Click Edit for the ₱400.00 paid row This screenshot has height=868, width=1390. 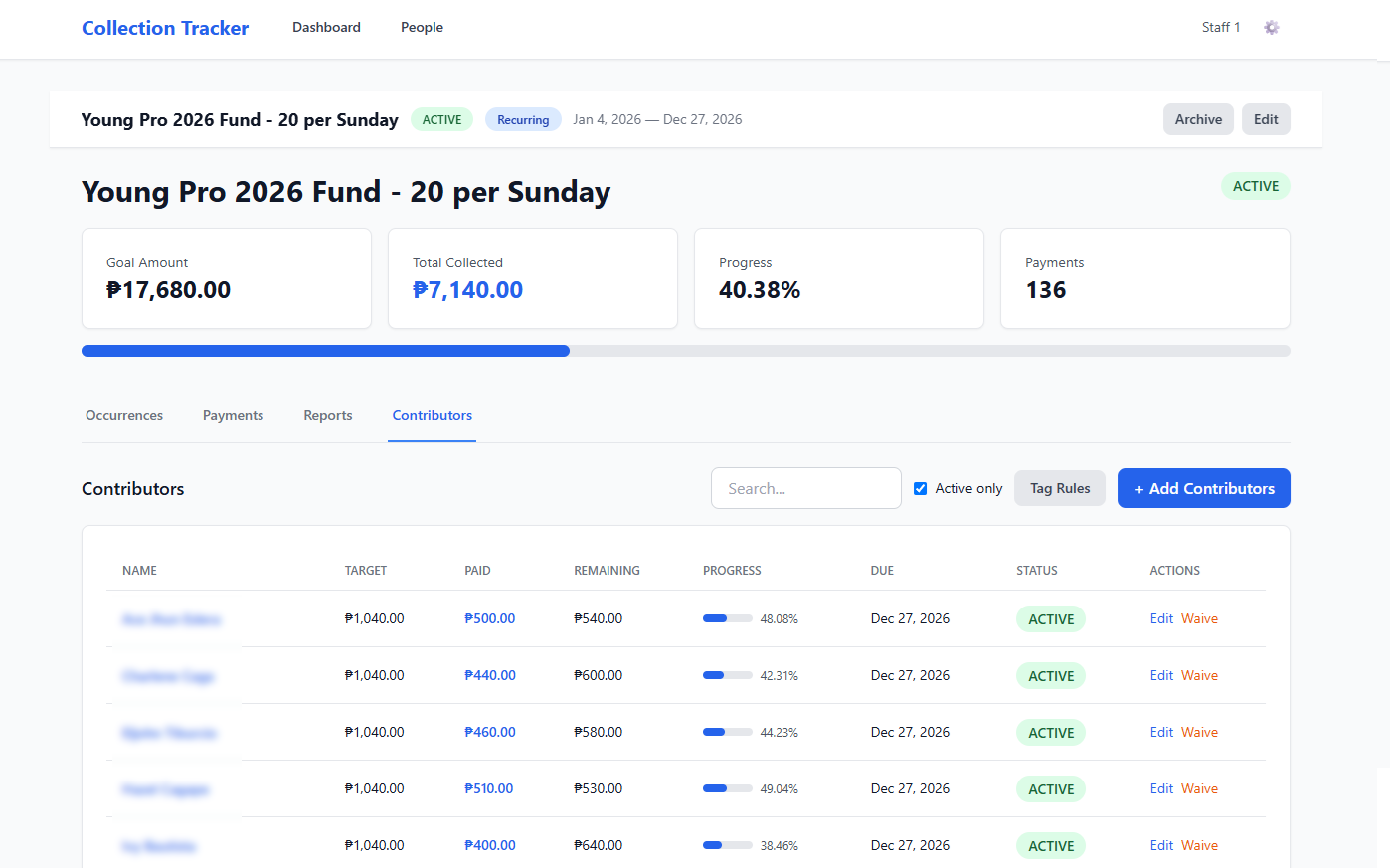tap(1161, 845)
